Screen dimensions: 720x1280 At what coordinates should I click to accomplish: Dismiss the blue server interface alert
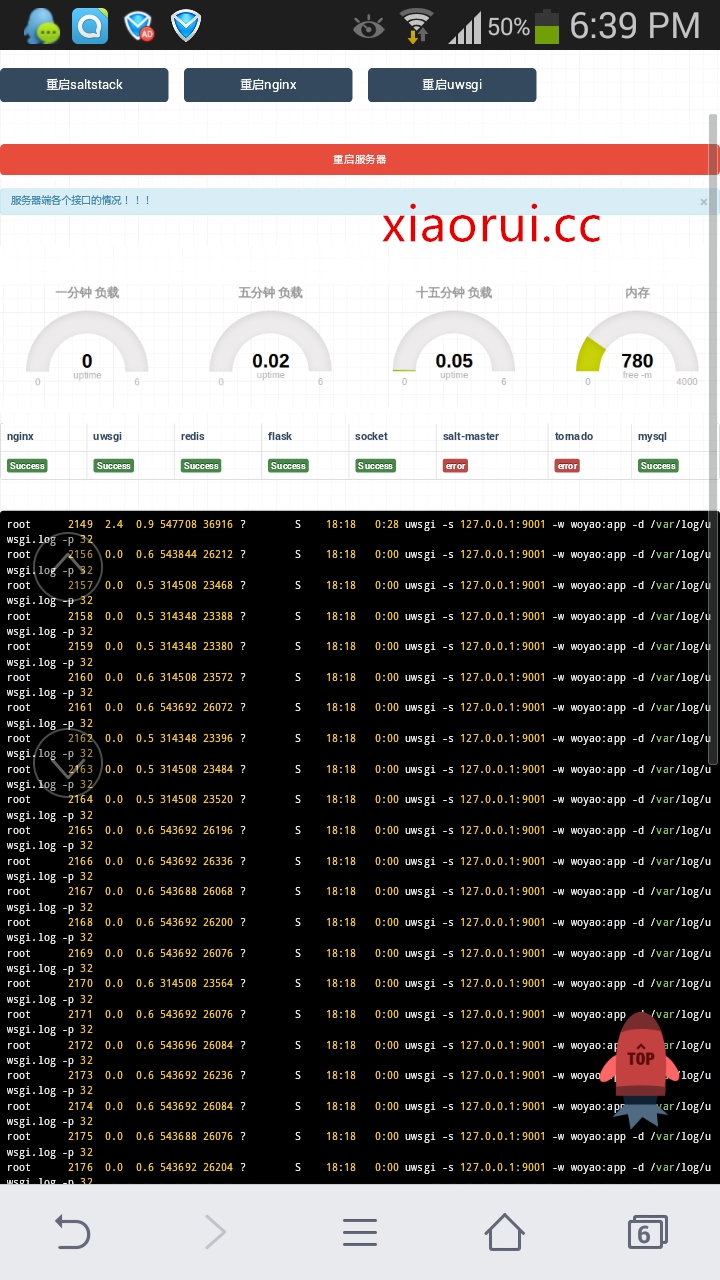tap(703, 202)
